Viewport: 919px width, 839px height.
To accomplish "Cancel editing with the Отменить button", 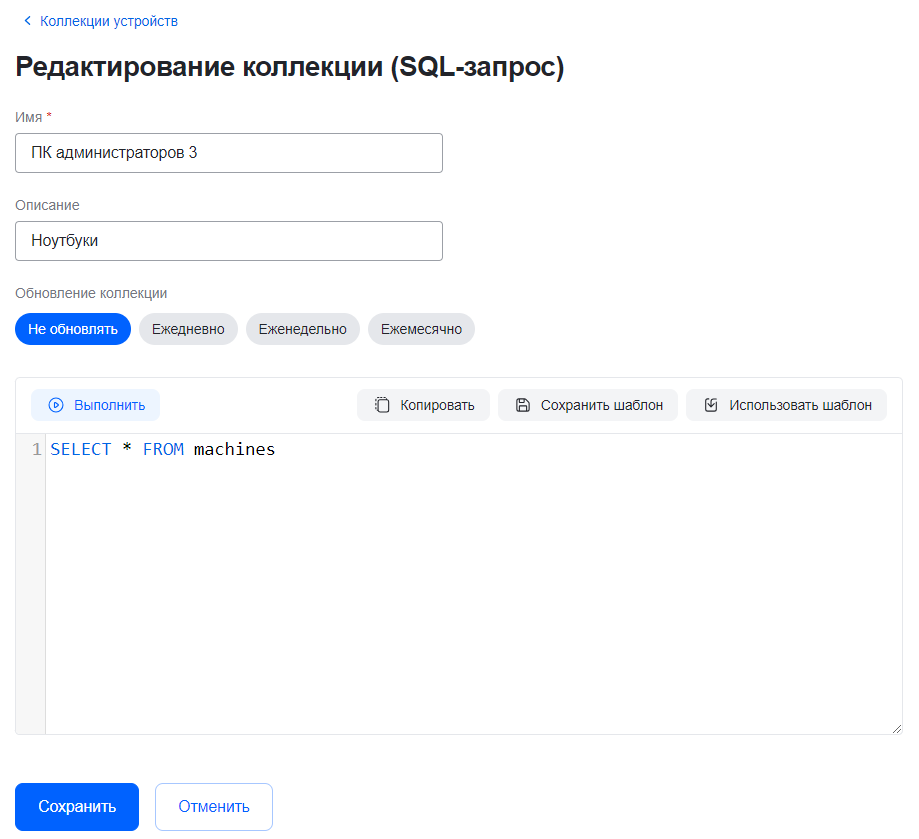I will [x=213, y=807].
